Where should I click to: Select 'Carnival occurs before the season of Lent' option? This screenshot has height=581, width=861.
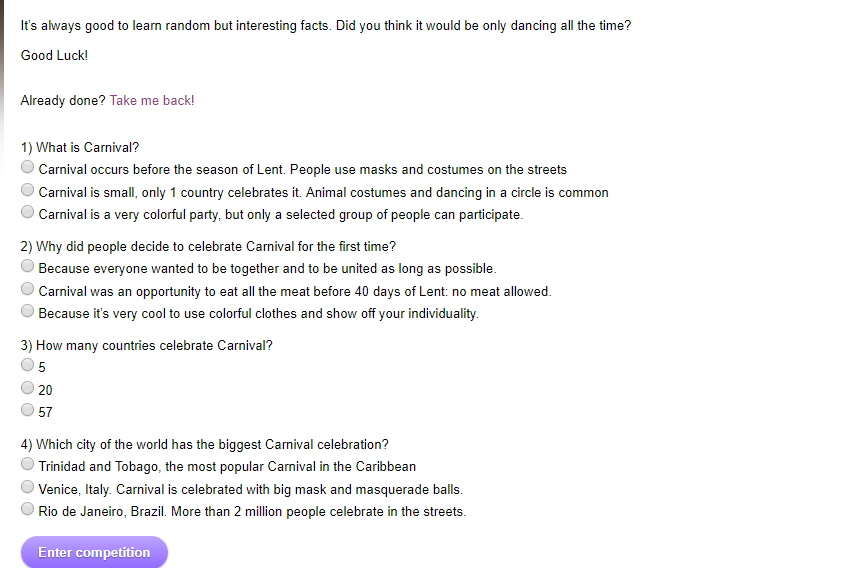click(x=27, y=167)
